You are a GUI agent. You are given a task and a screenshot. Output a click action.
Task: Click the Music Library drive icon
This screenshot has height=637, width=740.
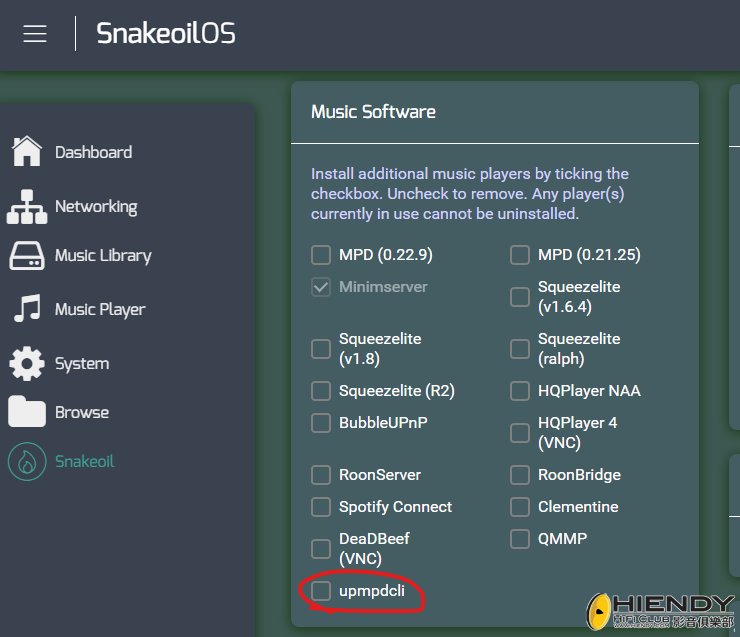(x=27, y=256)
